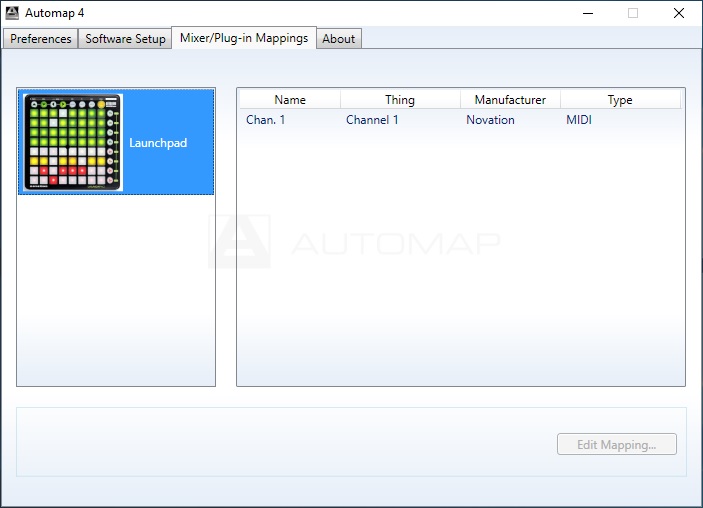Viewport: 703px width, 508px height.
Task: Click the Edit Mapping button
Action: [616, 444]
